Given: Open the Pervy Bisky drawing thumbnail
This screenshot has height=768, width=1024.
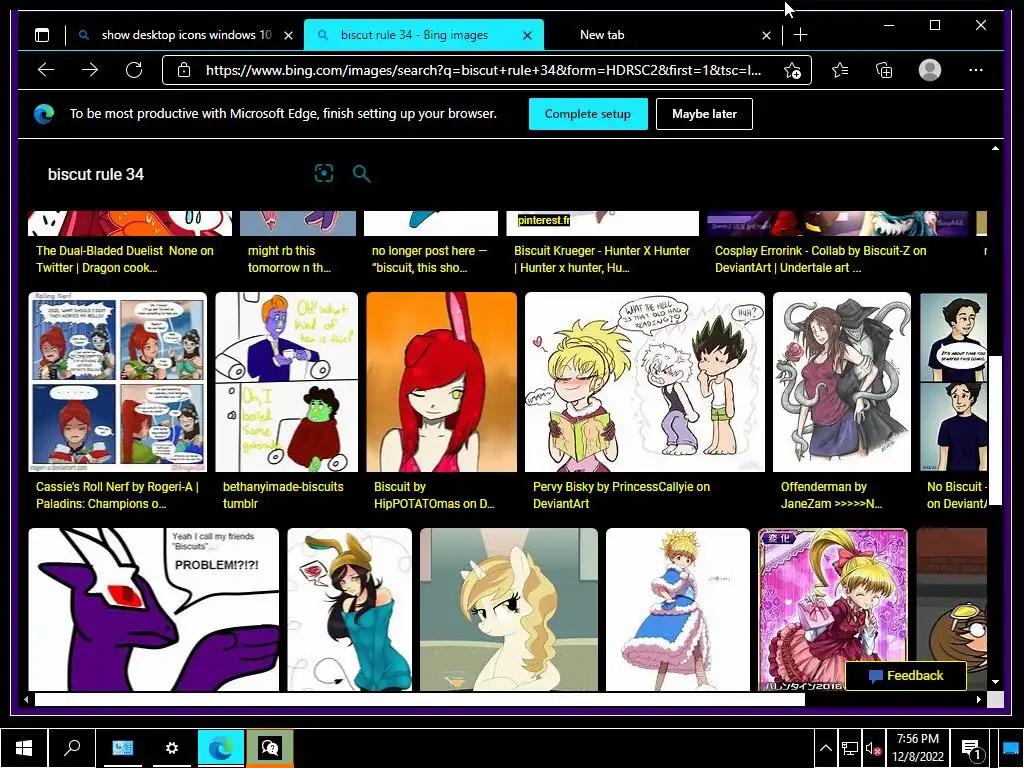Looking at the screenshot, I should pyautogui.click(x=645, y=382).
